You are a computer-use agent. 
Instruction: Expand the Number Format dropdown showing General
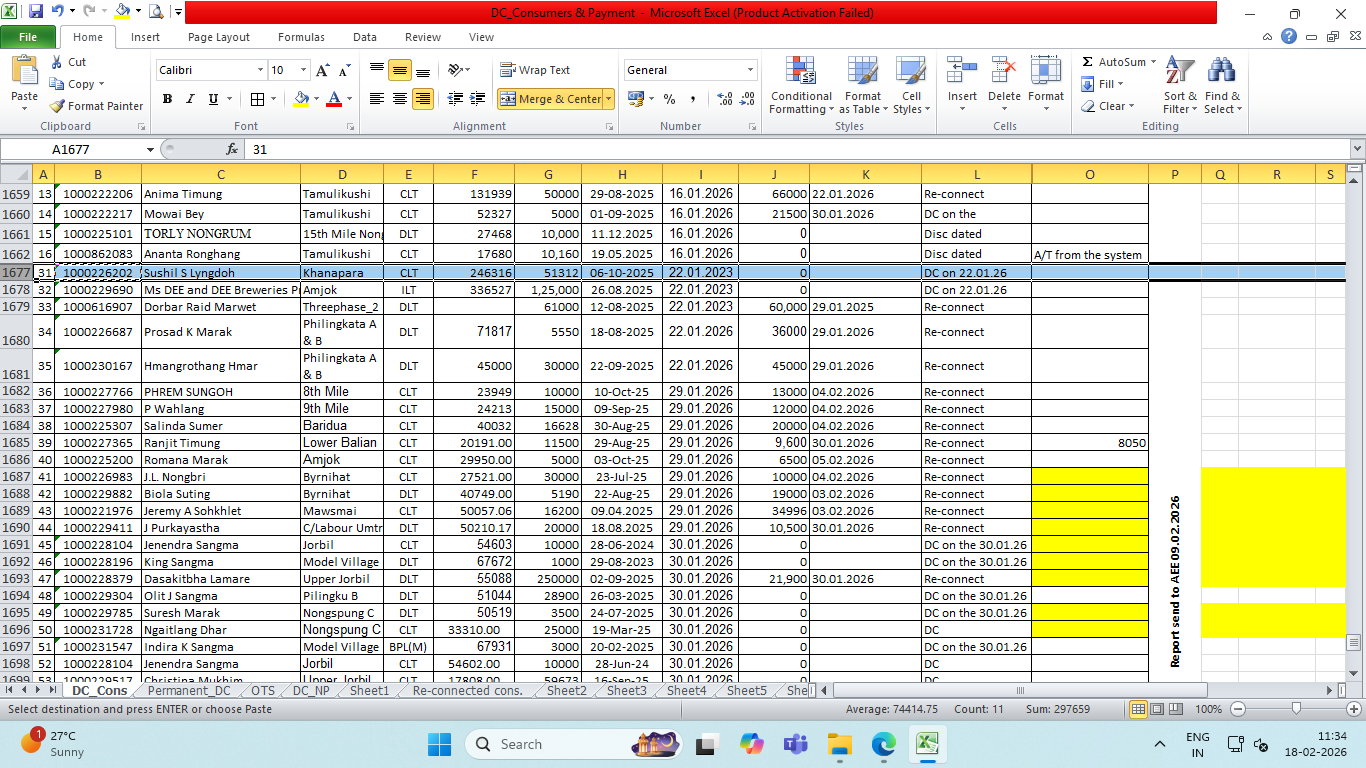click(750, 70)
